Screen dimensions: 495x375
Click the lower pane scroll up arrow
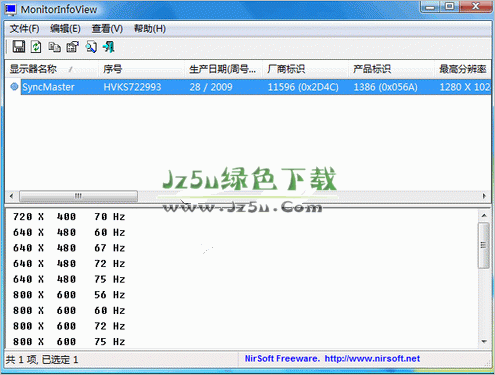pos(484,216)
